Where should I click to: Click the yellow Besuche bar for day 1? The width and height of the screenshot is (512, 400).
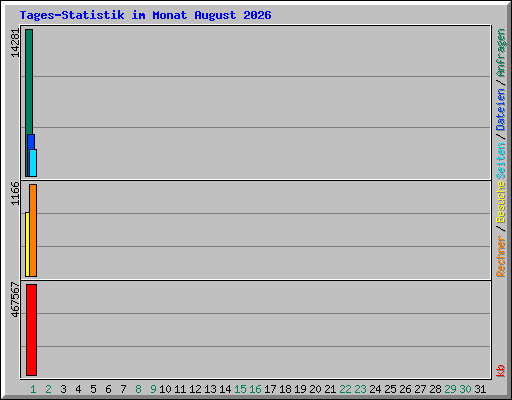pos(27,244)
